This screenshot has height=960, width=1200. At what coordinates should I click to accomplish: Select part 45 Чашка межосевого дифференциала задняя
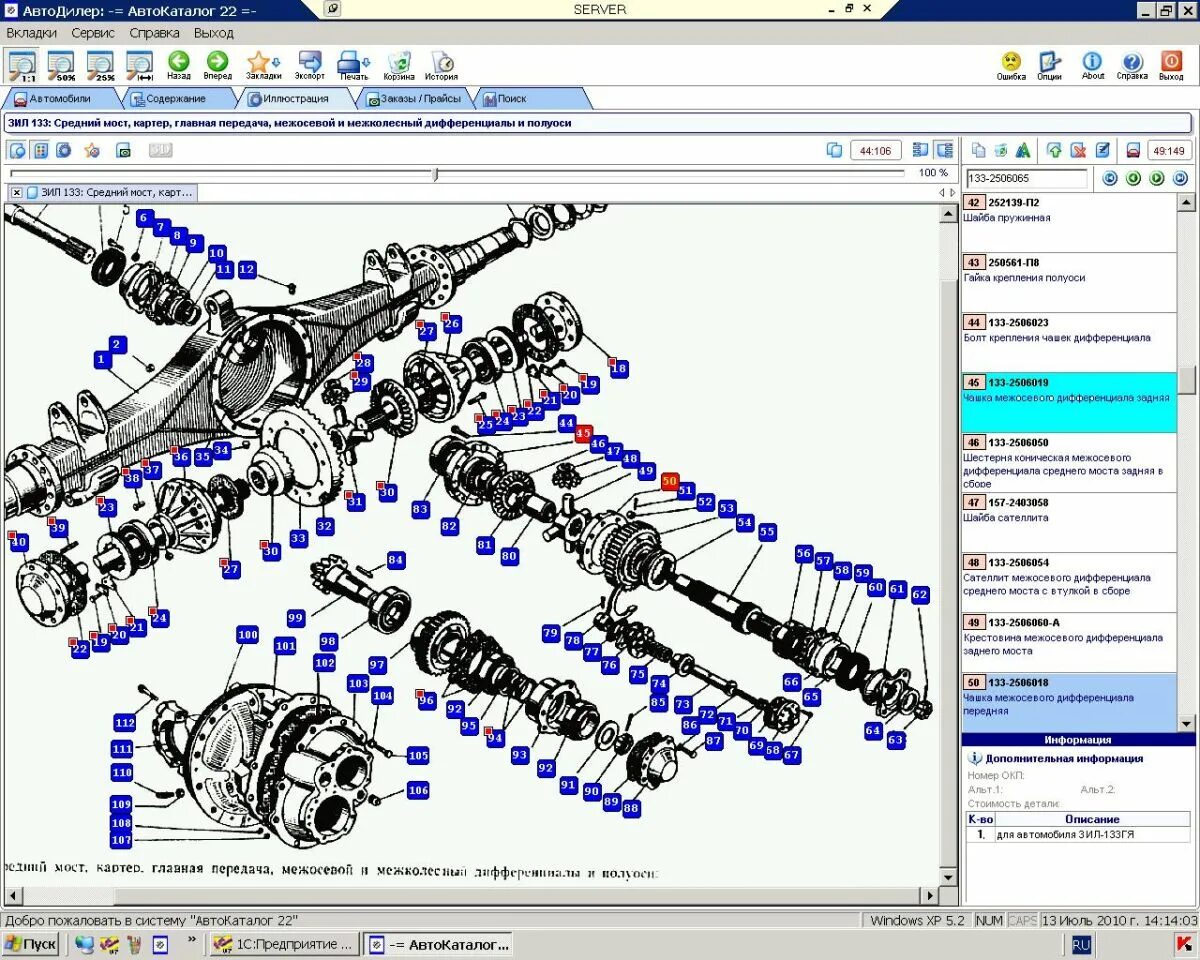(1069, 402)
